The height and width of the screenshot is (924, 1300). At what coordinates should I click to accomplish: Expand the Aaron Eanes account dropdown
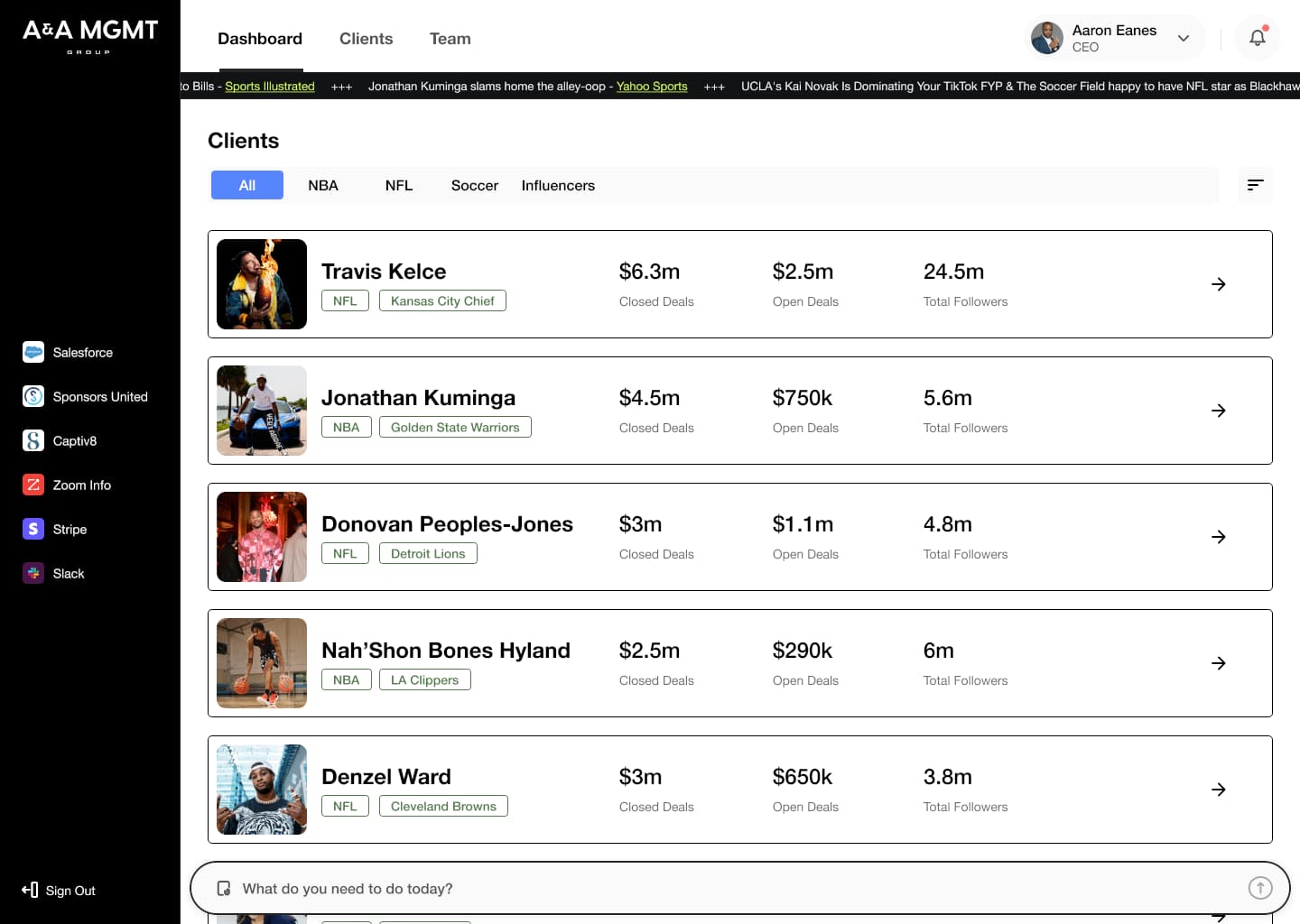[x=1184, y=38]
